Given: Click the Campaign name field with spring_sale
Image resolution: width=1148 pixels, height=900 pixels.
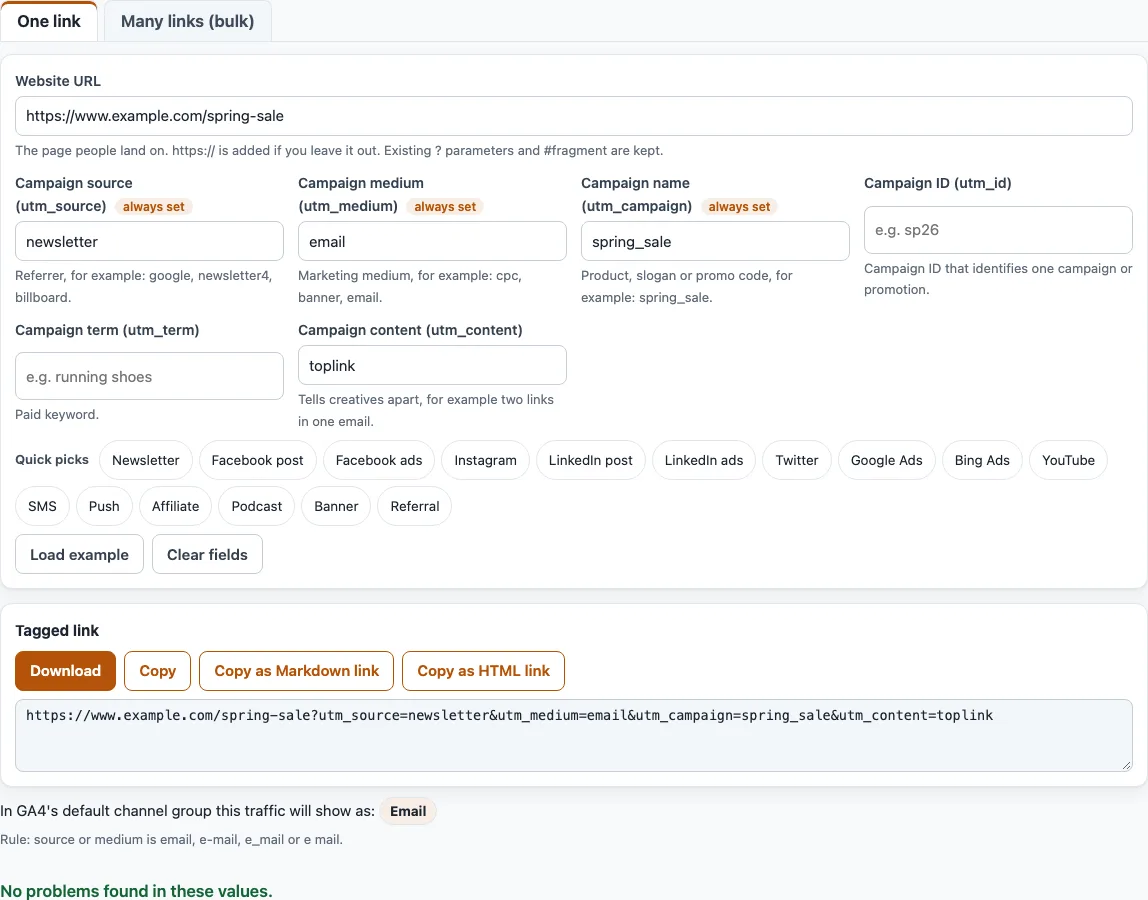Looking at the screenshot, I should [x=715, y=241].
